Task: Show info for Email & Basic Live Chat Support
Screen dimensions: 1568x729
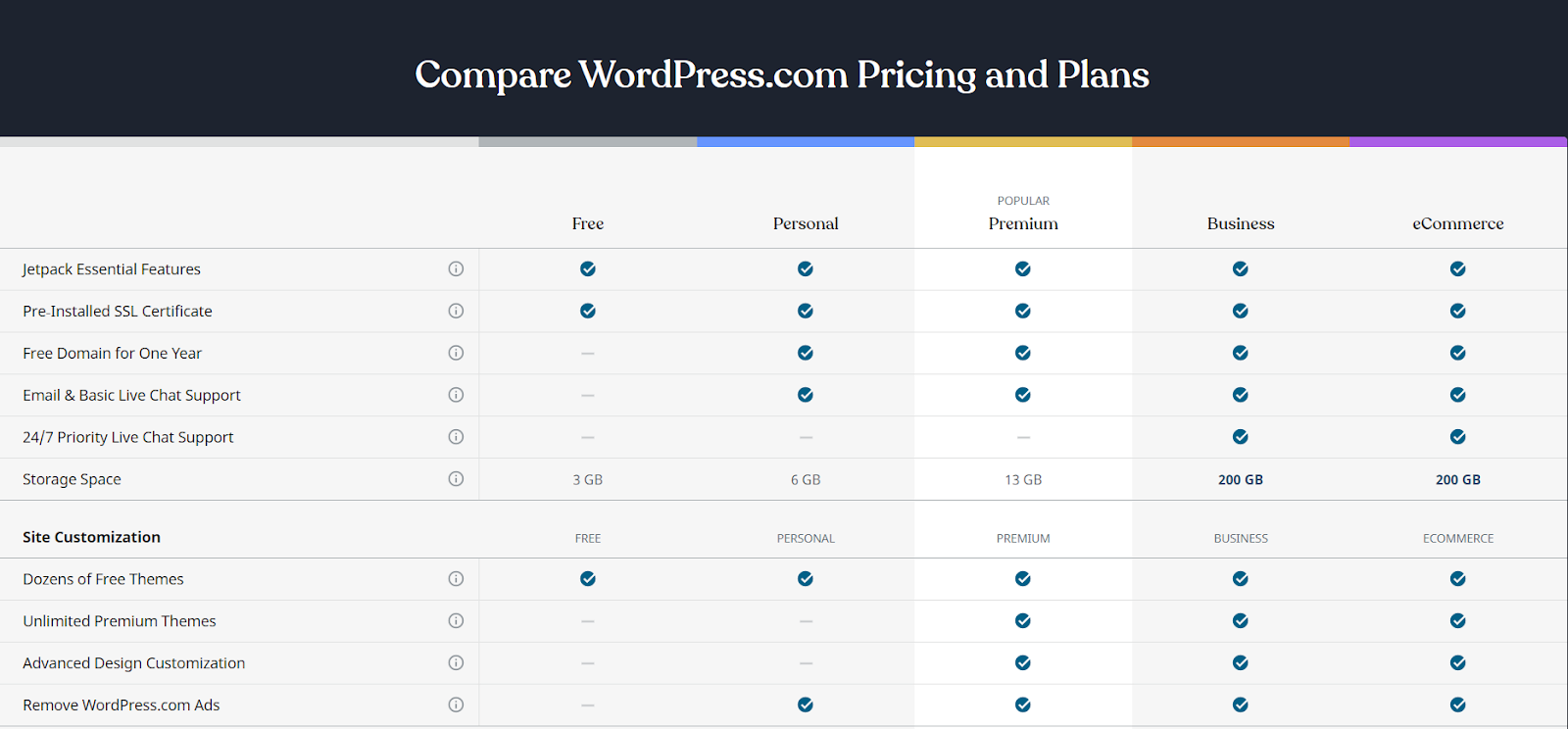Action: pyautogui.click(x=456, y=395)
